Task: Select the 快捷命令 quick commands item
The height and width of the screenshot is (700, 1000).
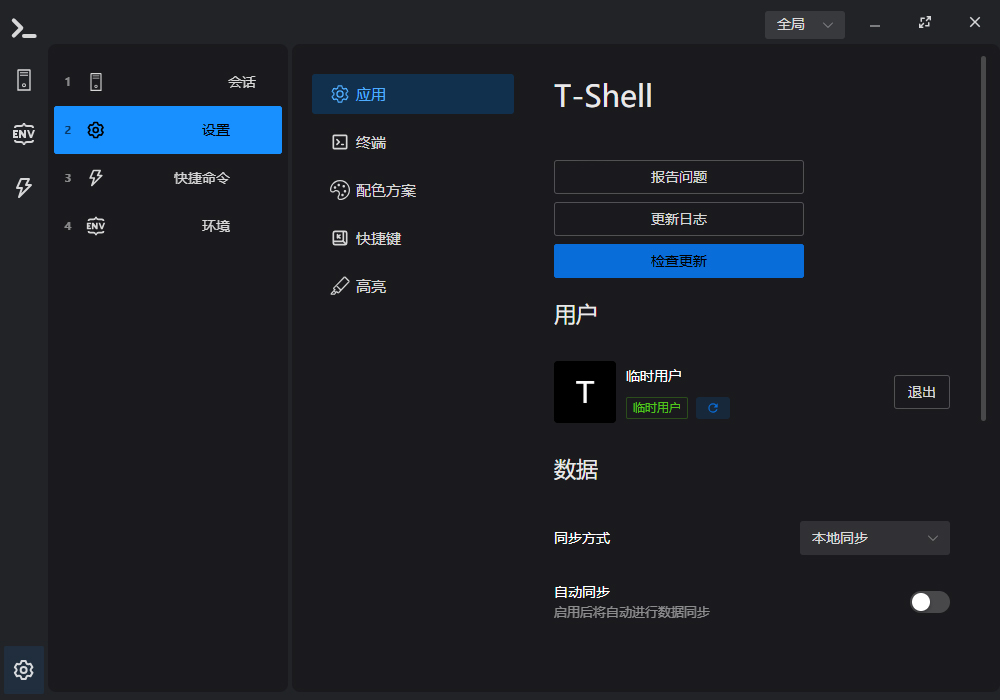Action: pos(168,178)
